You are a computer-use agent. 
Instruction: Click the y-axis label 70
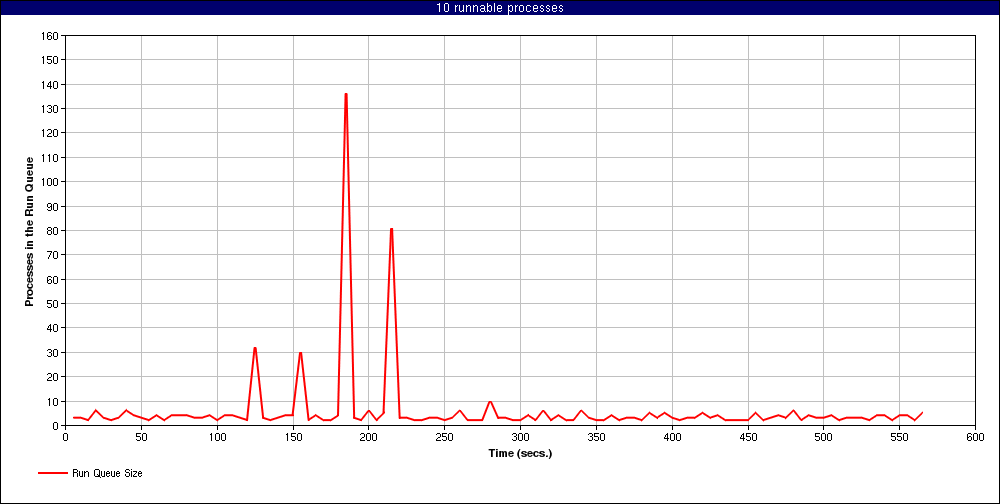[54, 255]
